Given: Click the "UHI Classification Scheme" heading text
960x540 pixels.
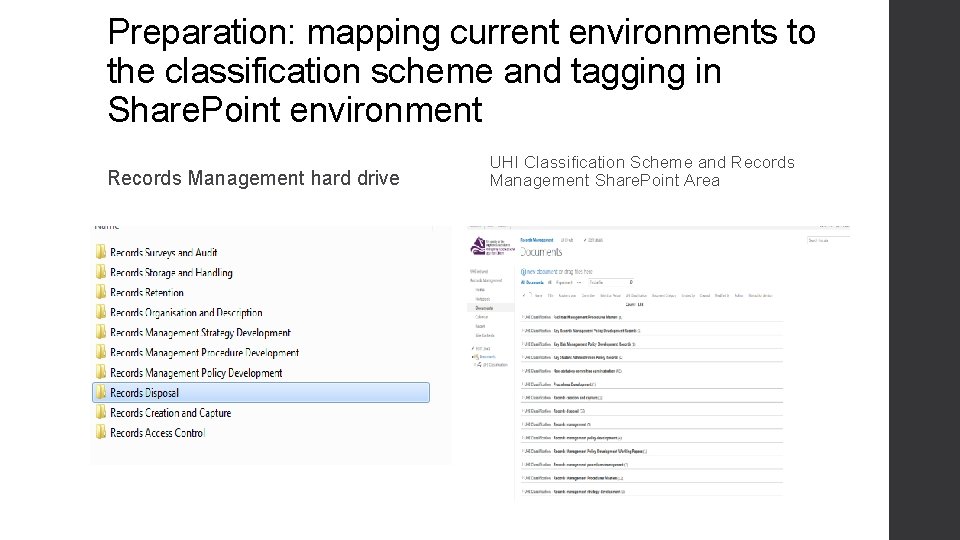Looking at the screenshot, I should 591,162.
